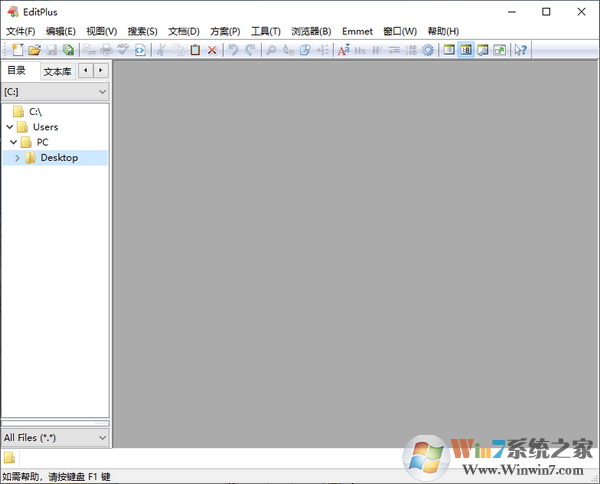Open the font Aa toolbar icon

[x=343, y=50]
